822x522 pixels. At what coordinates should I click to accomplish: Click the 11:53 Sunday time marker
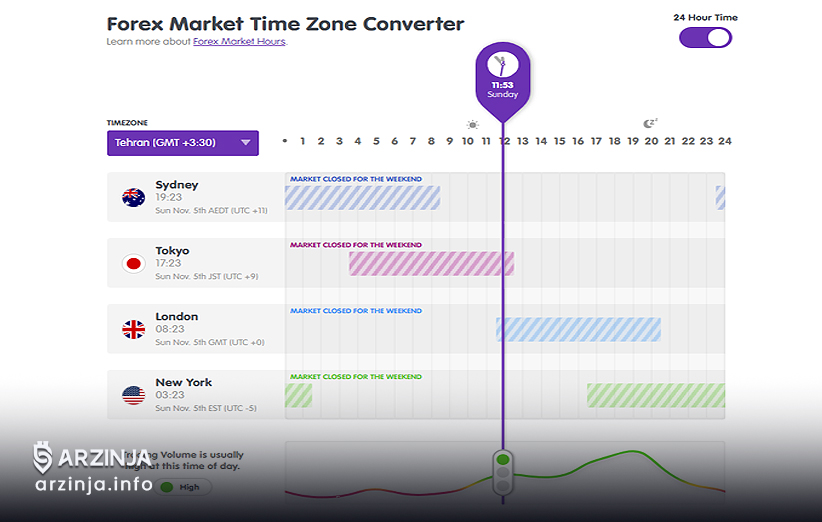[503, 89]
